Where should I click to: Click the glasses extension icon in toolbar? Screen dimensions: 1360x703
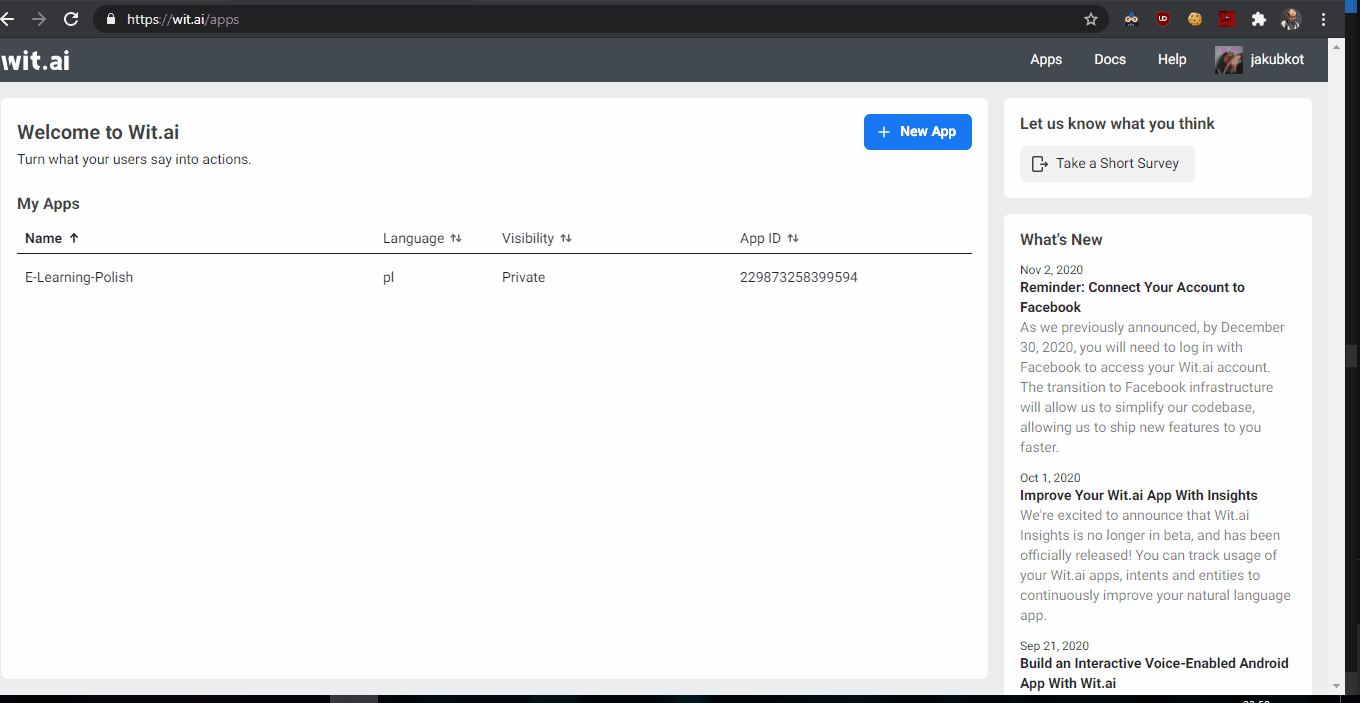click(x=1131, y=19)
